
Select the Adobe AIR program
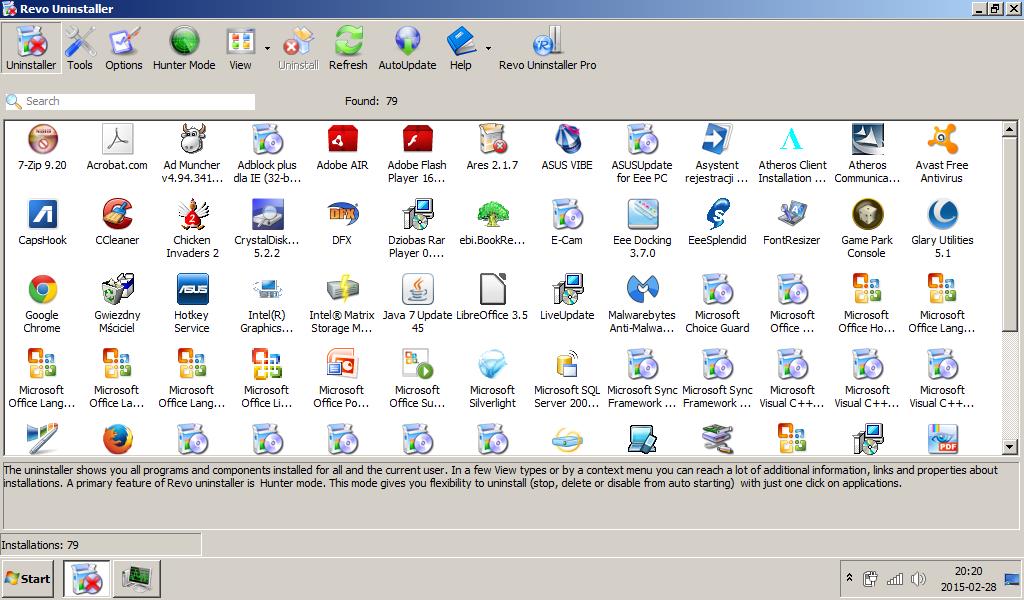coord(342,148)
